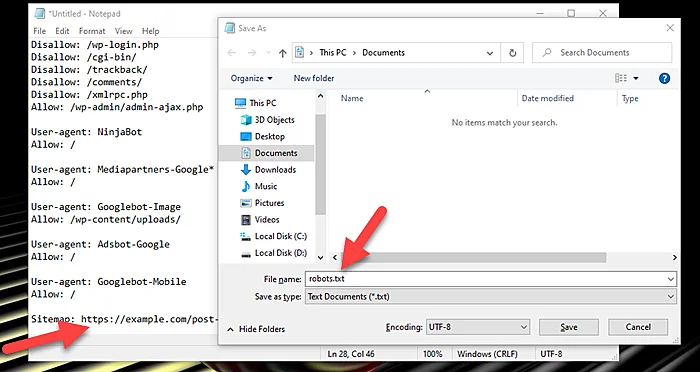
Task: Open File name history dropdown
Action: (671, 279)
